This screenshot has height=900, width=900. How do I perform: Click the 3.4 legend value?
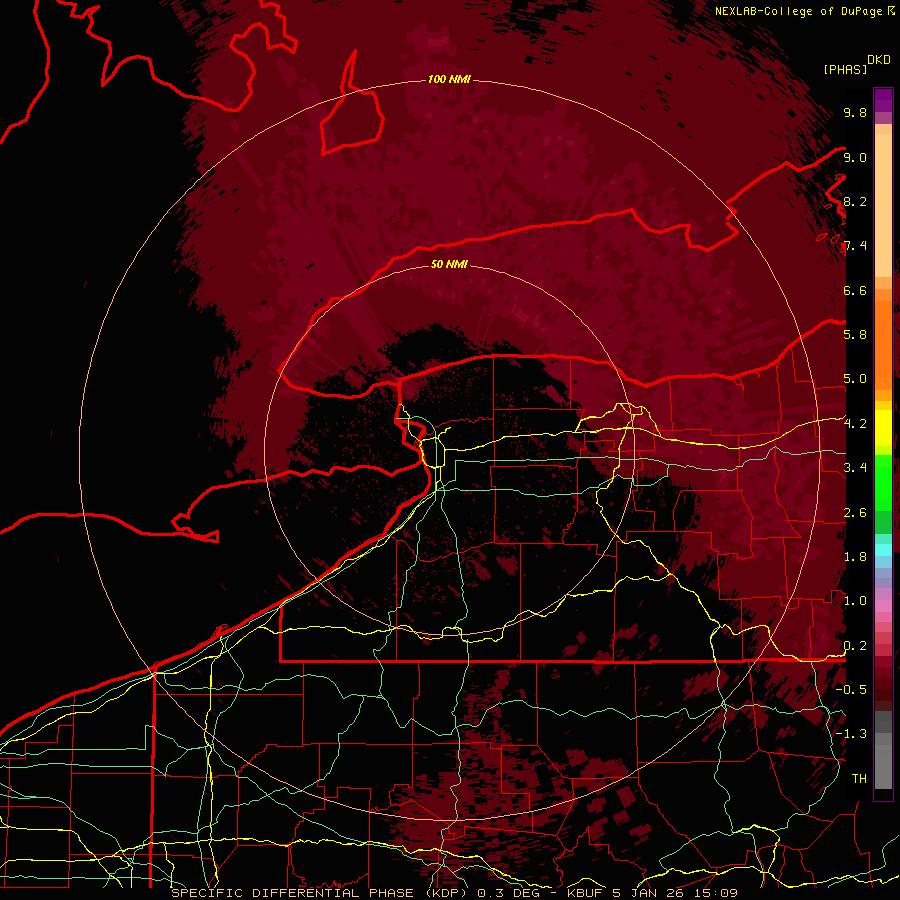pos(855,468)
